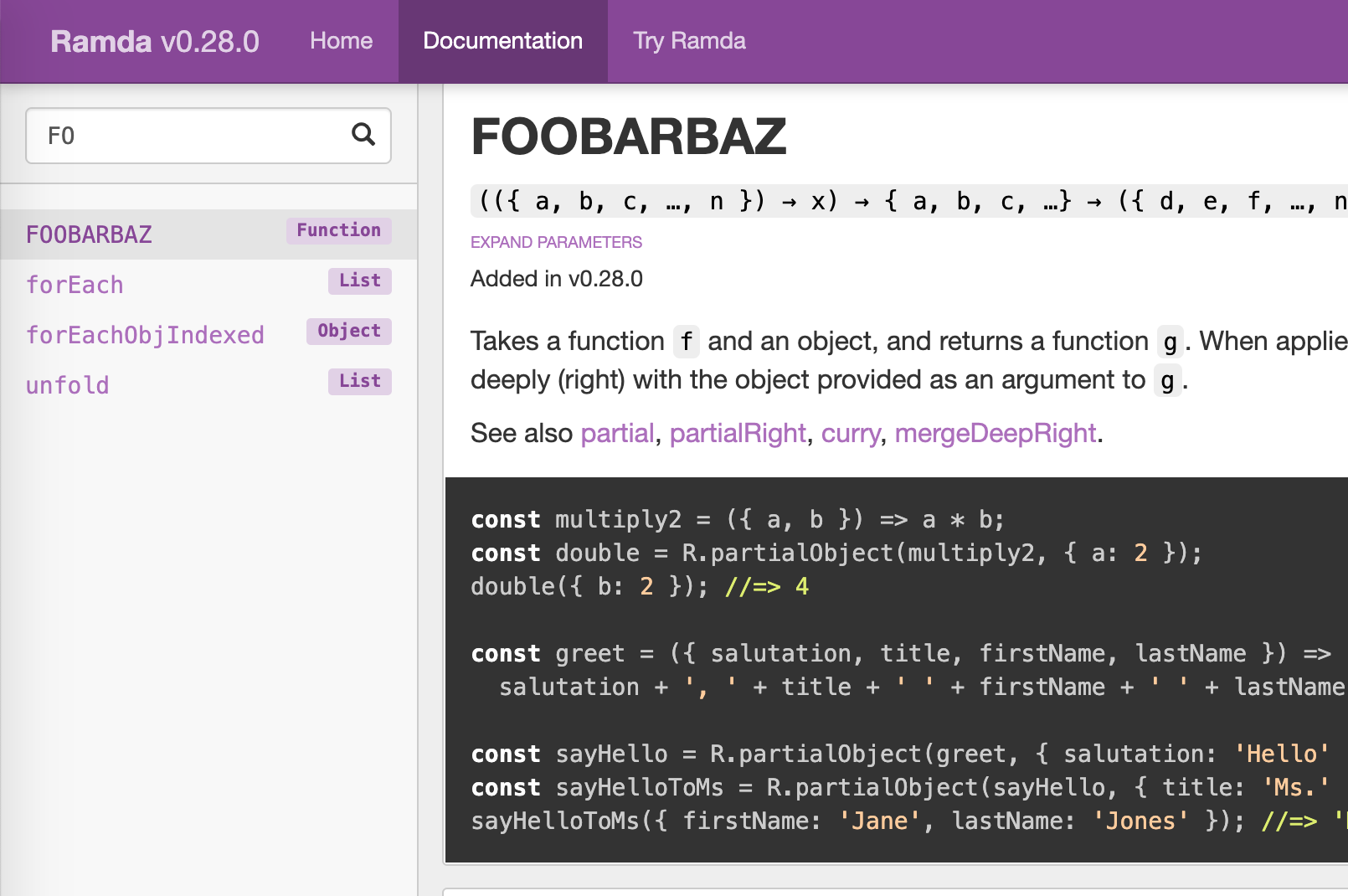Click the Function badge next to FOOBARBAZ
Image resolution: width=1348 pixels, height=896 pixels.
337,230
